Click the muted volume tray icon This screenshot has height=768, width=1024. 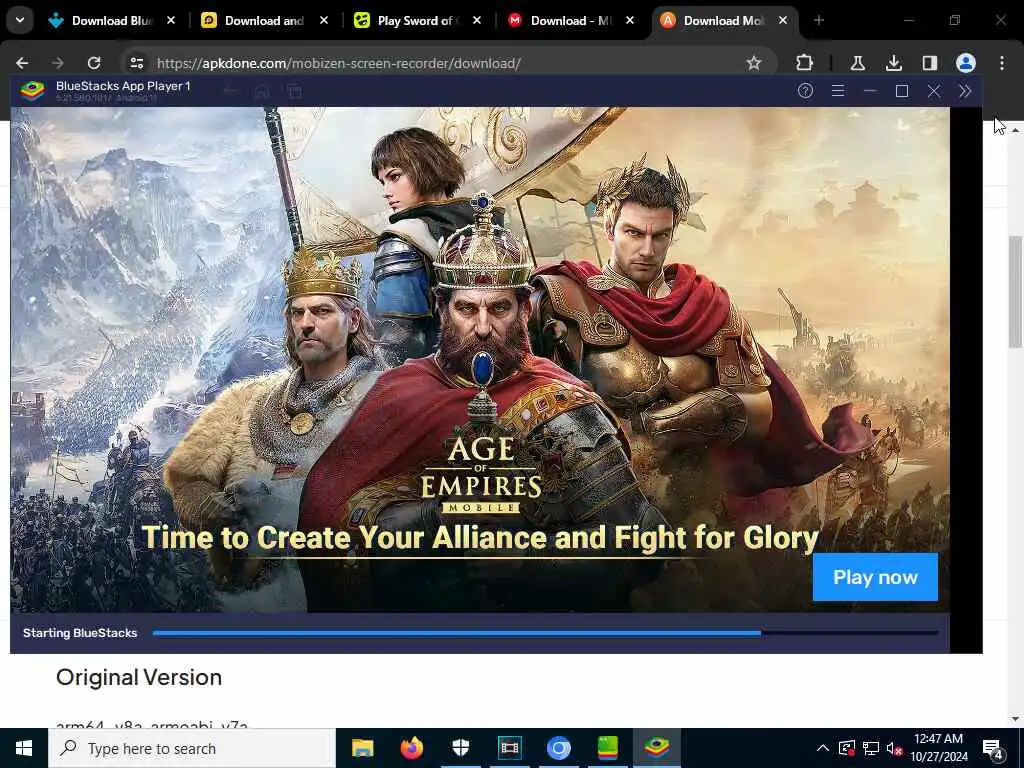click(895, 748)
